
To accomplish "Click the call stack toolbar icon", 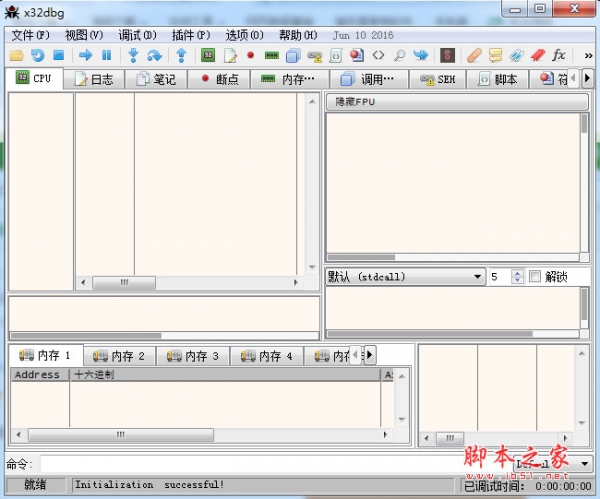I will tap(293, 56).
